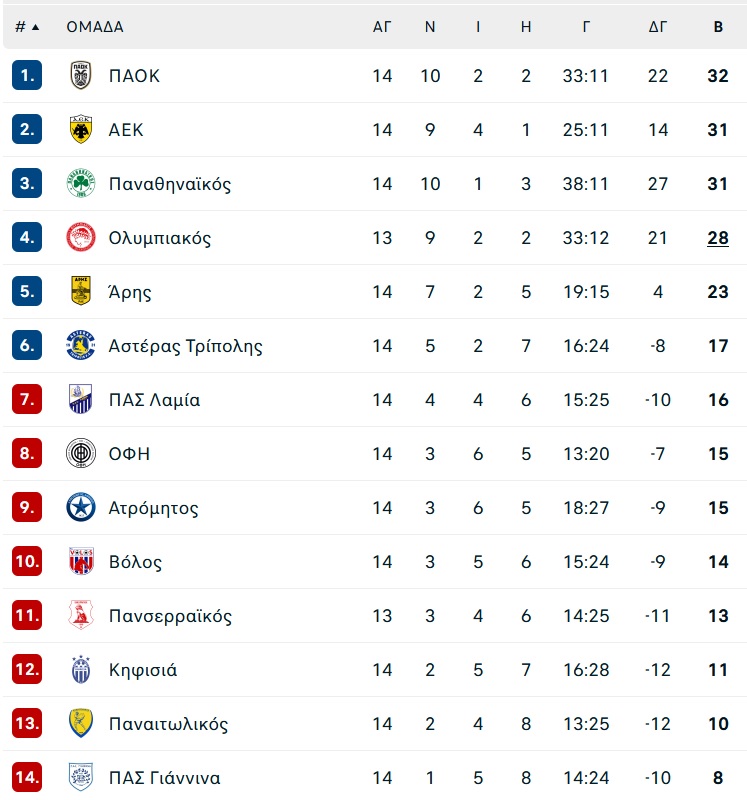Select the Παναθηναϊκός green shamrock logo
The image size is (747, 800).
pyautogui.click(x=81, y=184)
